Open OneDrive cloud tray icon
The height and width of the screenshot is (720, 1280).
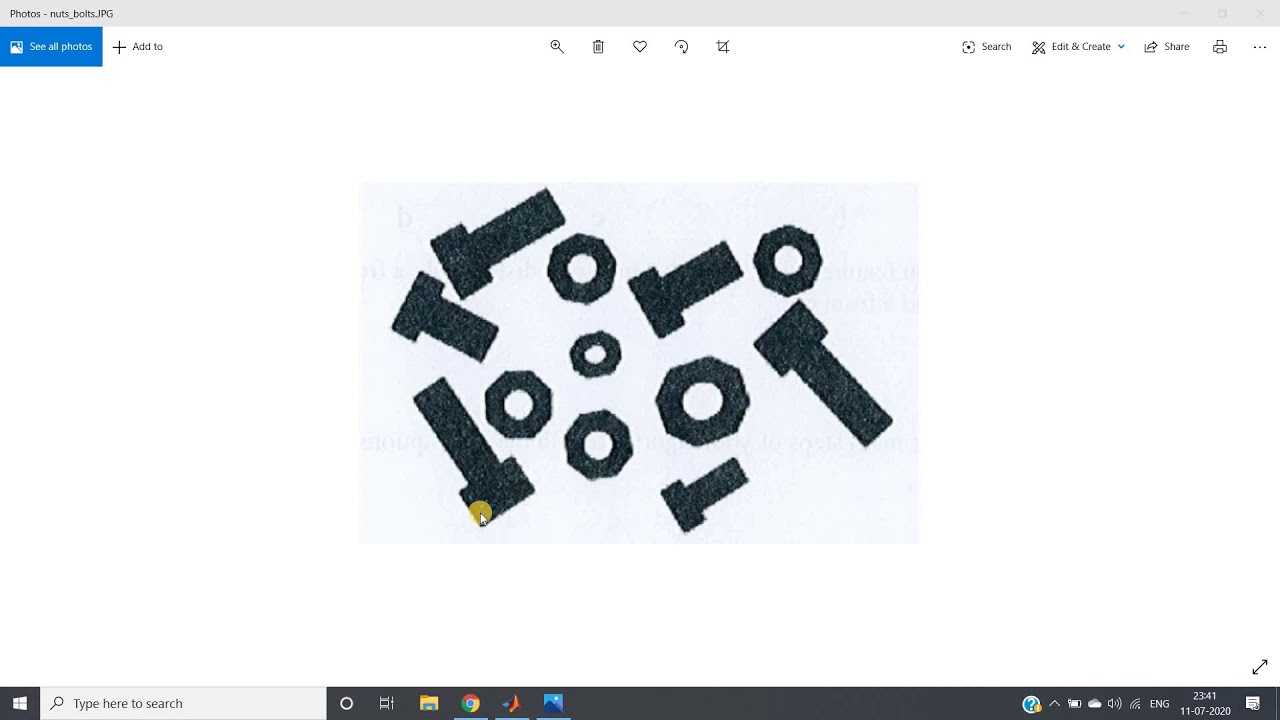(1095, 704)
